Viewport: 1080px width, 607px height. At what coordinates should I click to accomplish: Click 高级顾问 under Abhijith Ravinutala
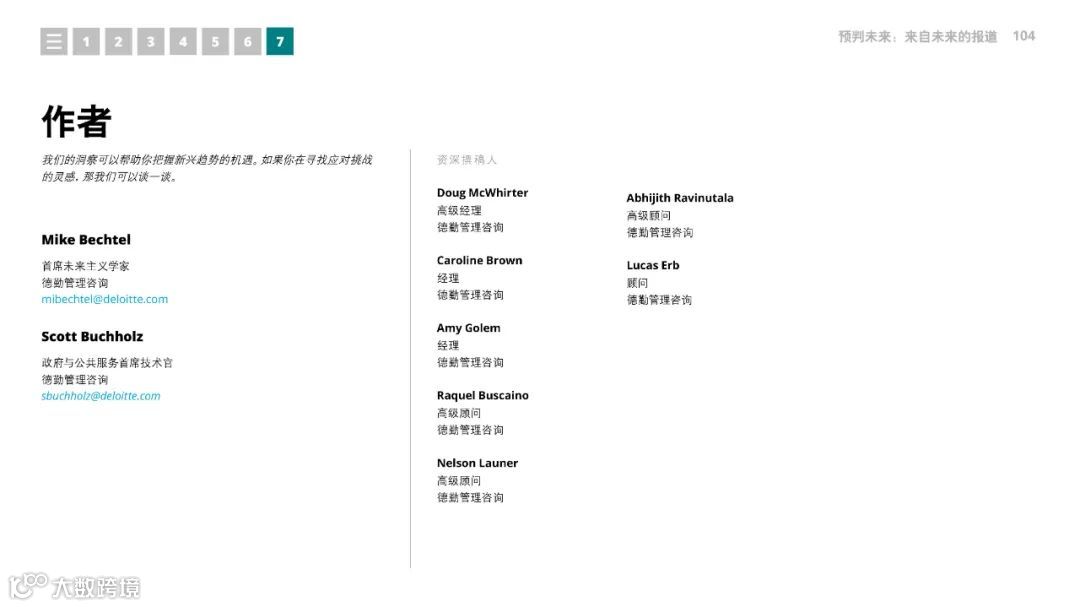(648, 216)
